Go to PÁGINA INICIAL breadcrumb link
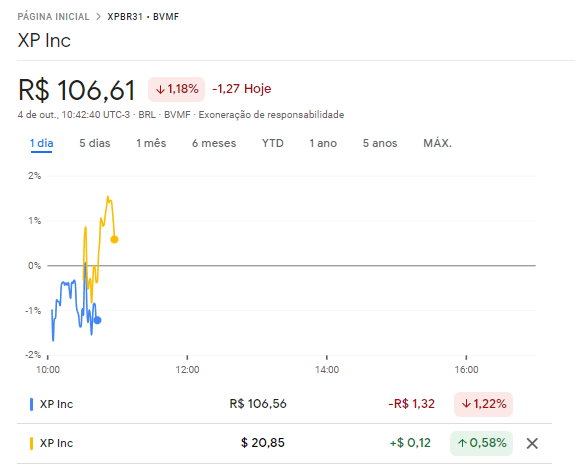This screenshot has height=465, width=575. pos(54,17)
